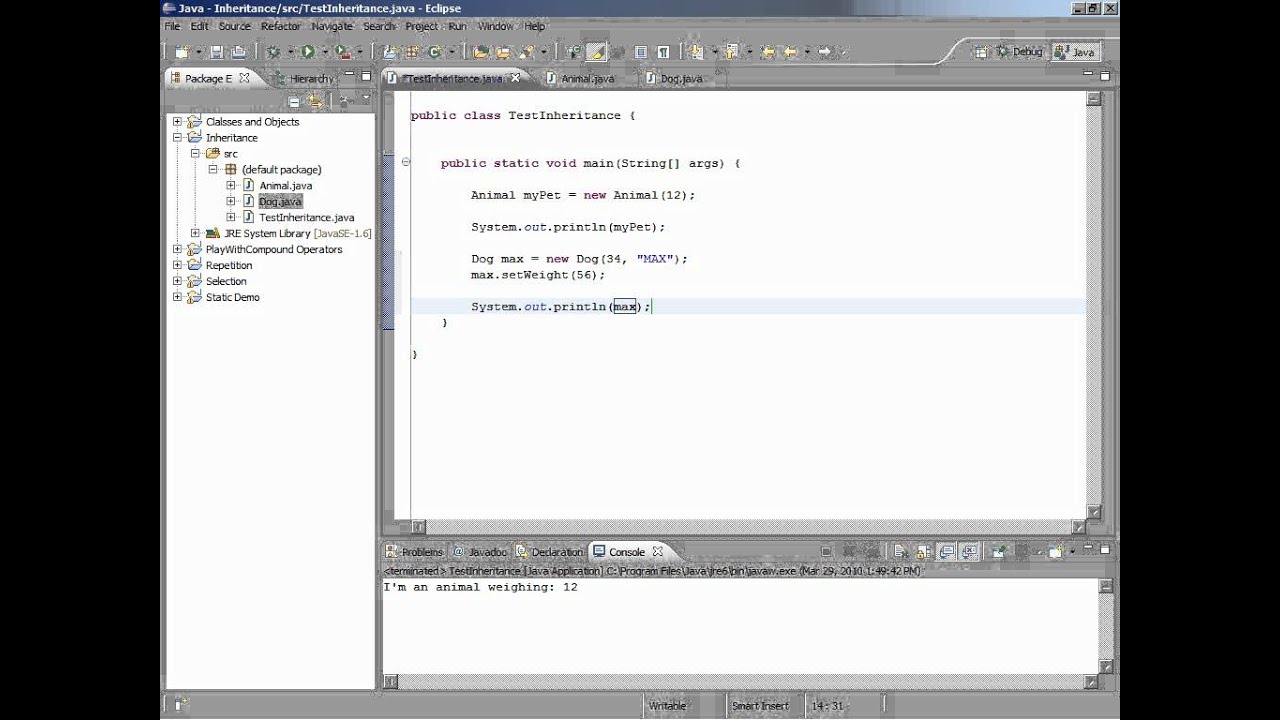Click the editor horizontal scrollbar
The width and height of the screenshot is (1280, 720).
point(747,527)
